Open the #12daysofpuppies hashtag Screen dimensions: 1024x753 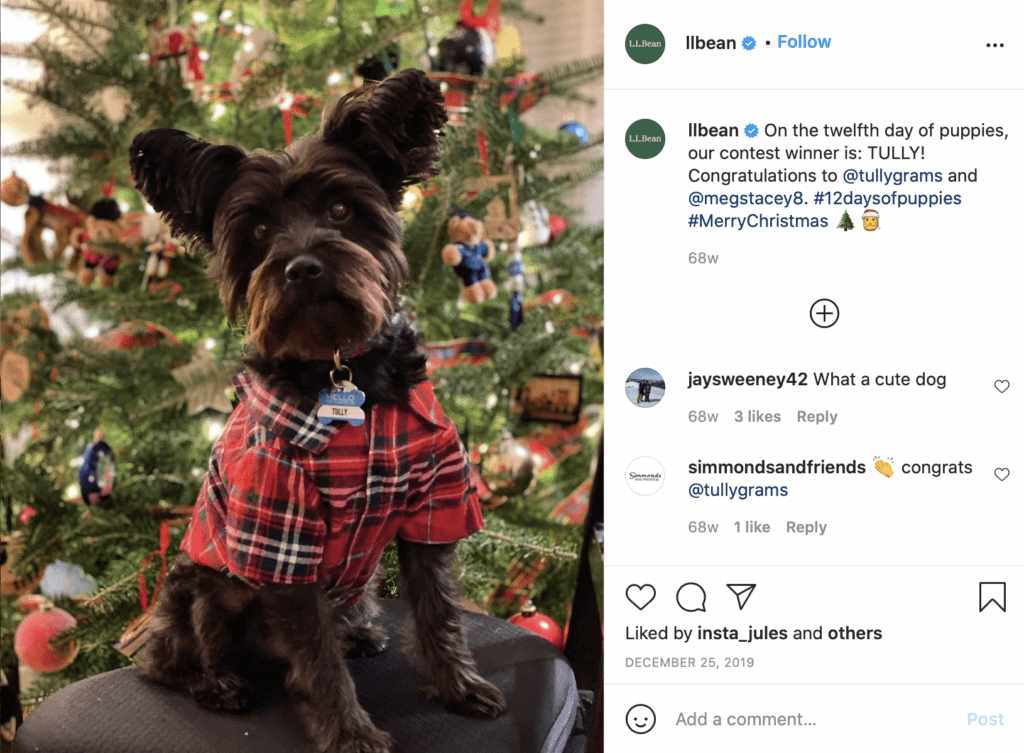[x=888, y=198]
